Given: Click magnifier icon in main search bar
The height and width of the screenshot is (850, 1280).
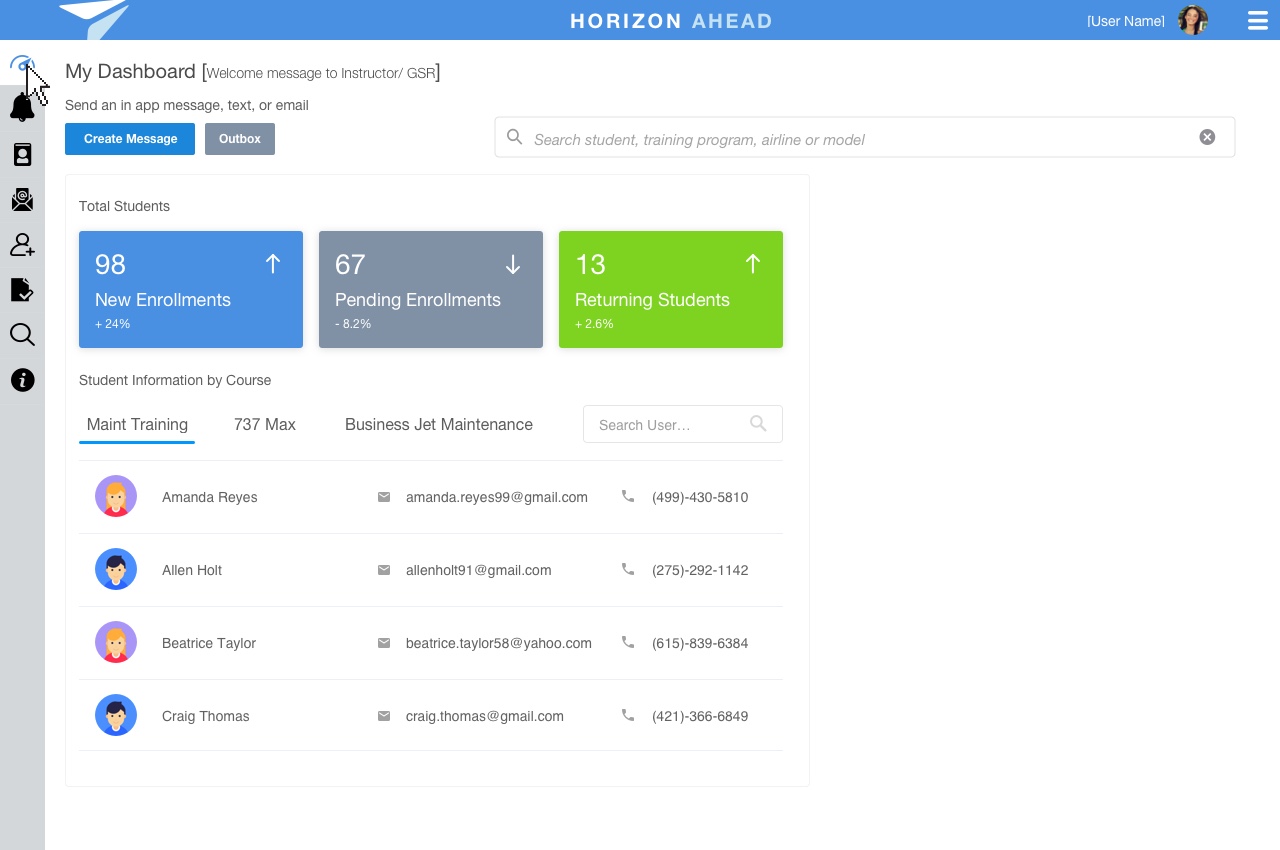Looking at the screenshot, I should point(514,137).
